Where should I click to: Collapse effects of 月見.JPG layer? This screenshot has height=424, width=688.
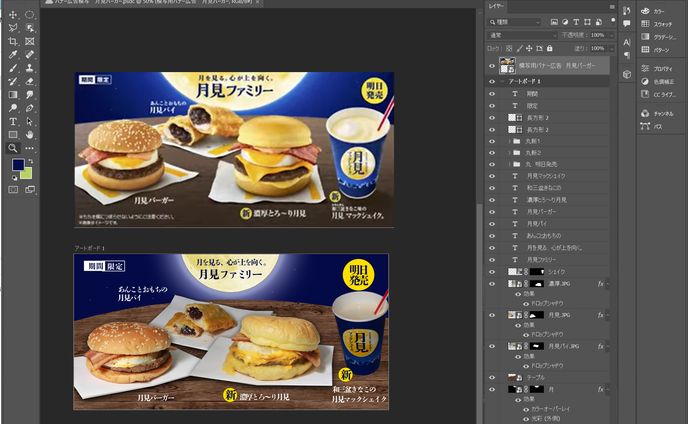(607, 315)
